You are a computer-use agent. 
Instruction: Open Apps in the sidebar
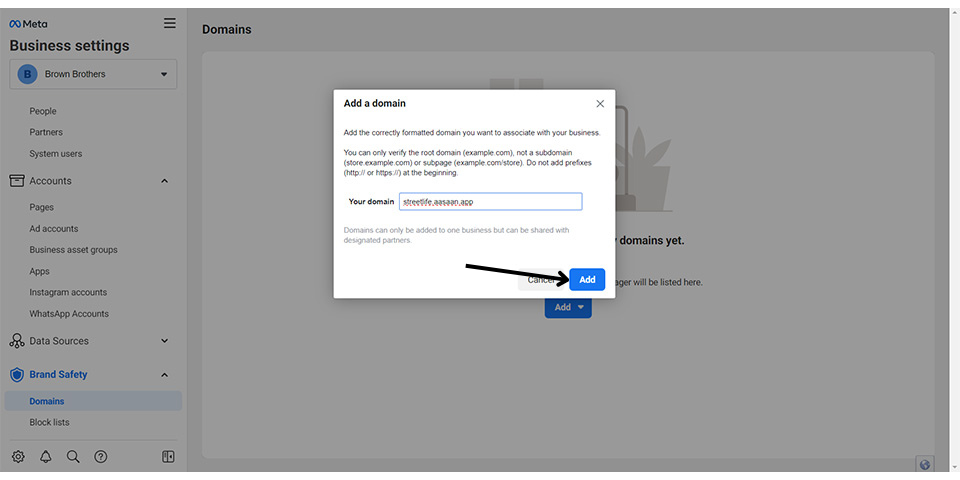pos(40,271)
